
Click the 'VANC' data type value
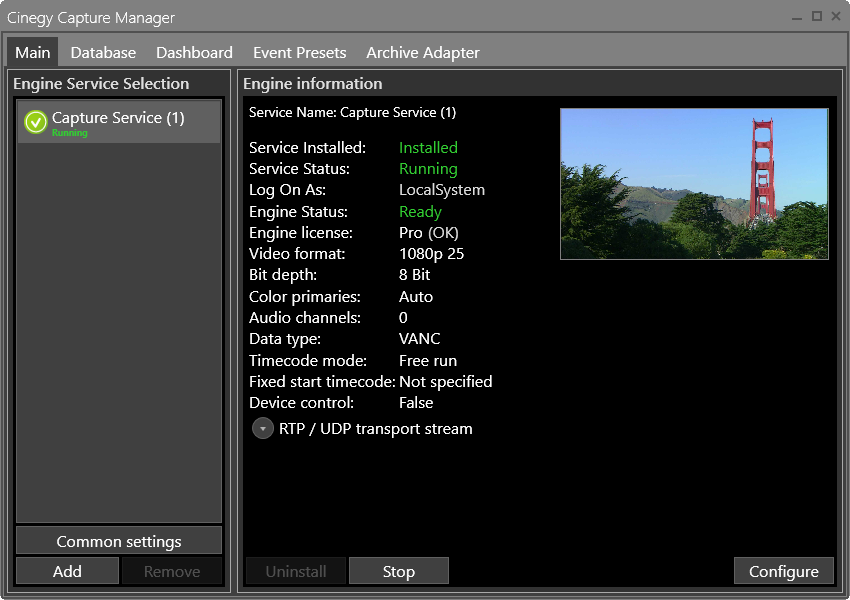(420, 339)
